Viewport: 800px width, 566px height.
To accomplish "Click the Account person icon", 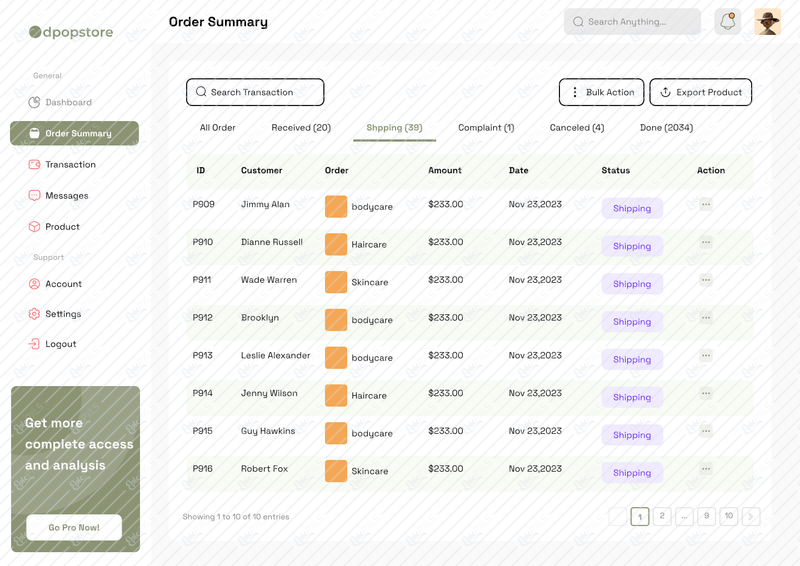I will click(34, 284).
